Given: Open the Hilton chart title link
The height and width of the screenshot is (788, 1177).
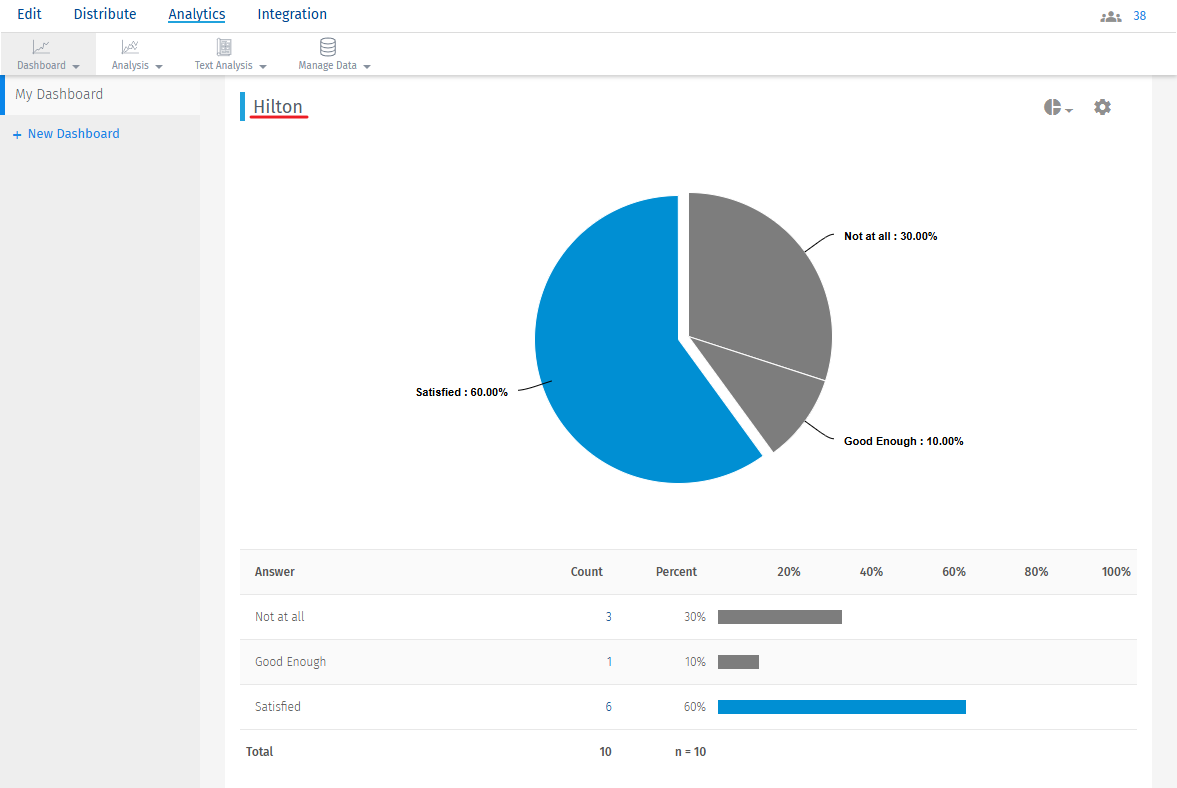Looking at the screenshot, I should pyautogui.click(x=276, y=106).
